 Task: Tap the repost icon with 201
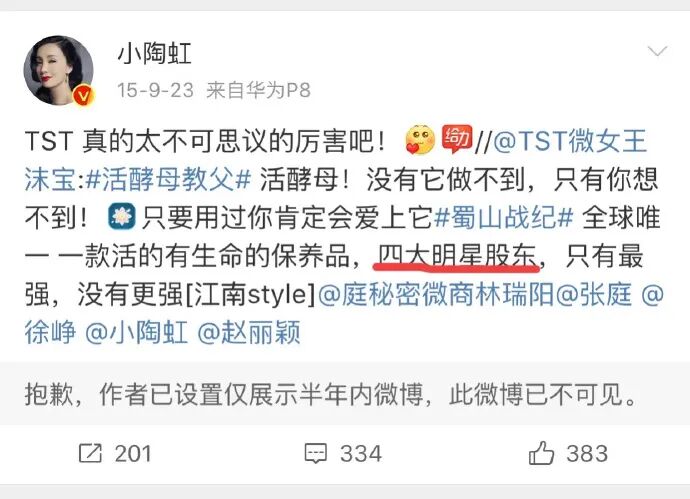90,453
